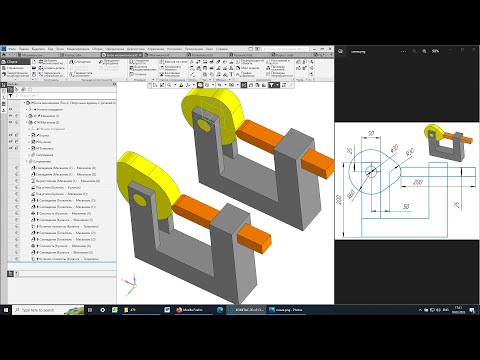Switch to схема.png Photos taskbar button
The image size is (480, 360).
tap(287, 310)
